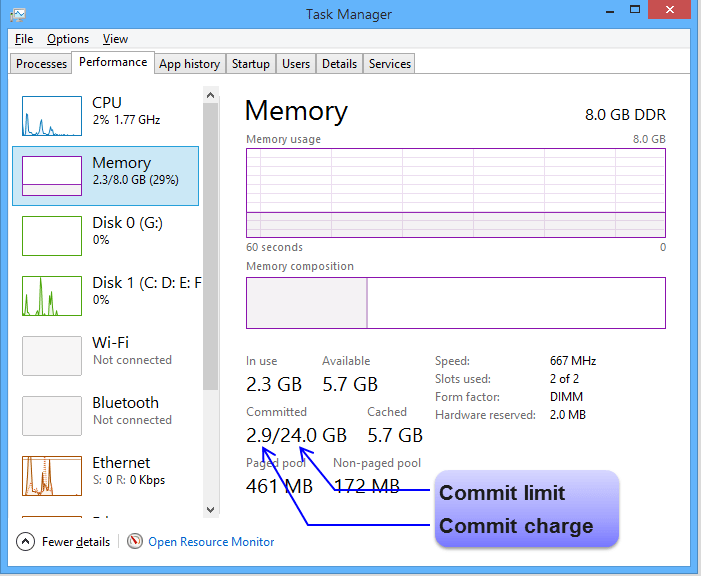Click the Resource Monitor gauge icon
This screenshot has width=701, height=576.
point(135,541)
